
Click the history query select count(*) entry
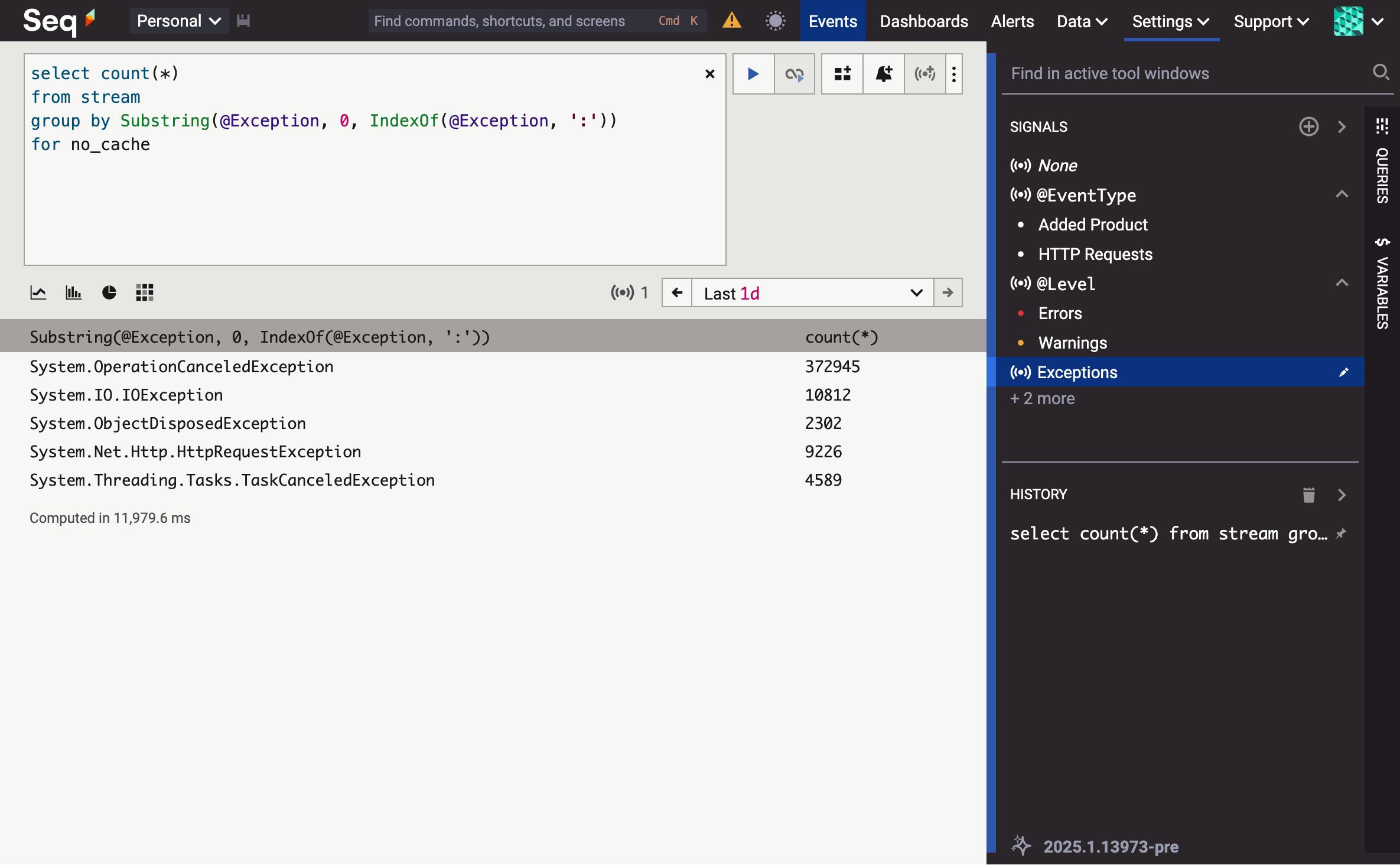point(1168,534)
